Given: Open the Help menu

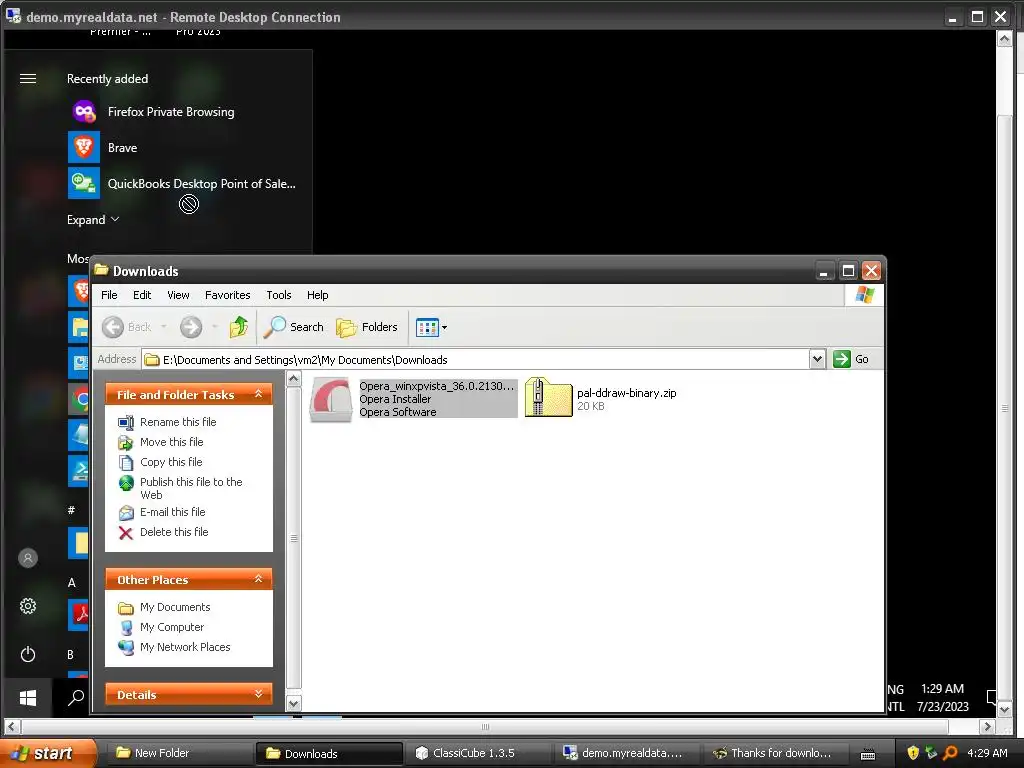Looking at the screenshot, I should point(317,295).
